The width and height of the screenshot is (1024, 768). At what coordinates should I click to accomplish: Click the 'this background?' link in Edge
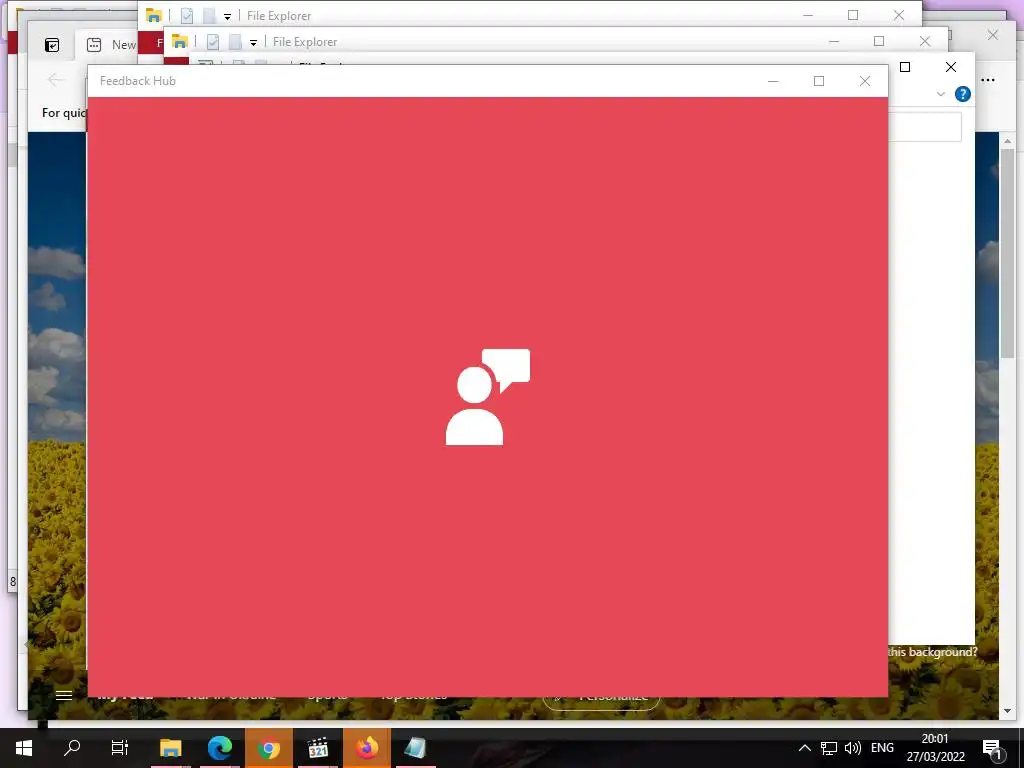[932, 652]
